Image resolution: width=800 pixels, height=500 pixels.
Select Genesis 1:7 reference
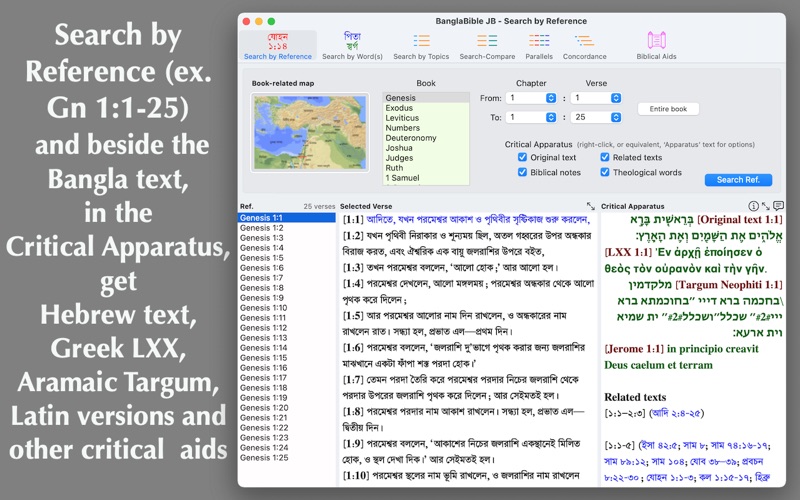point(287,278)
